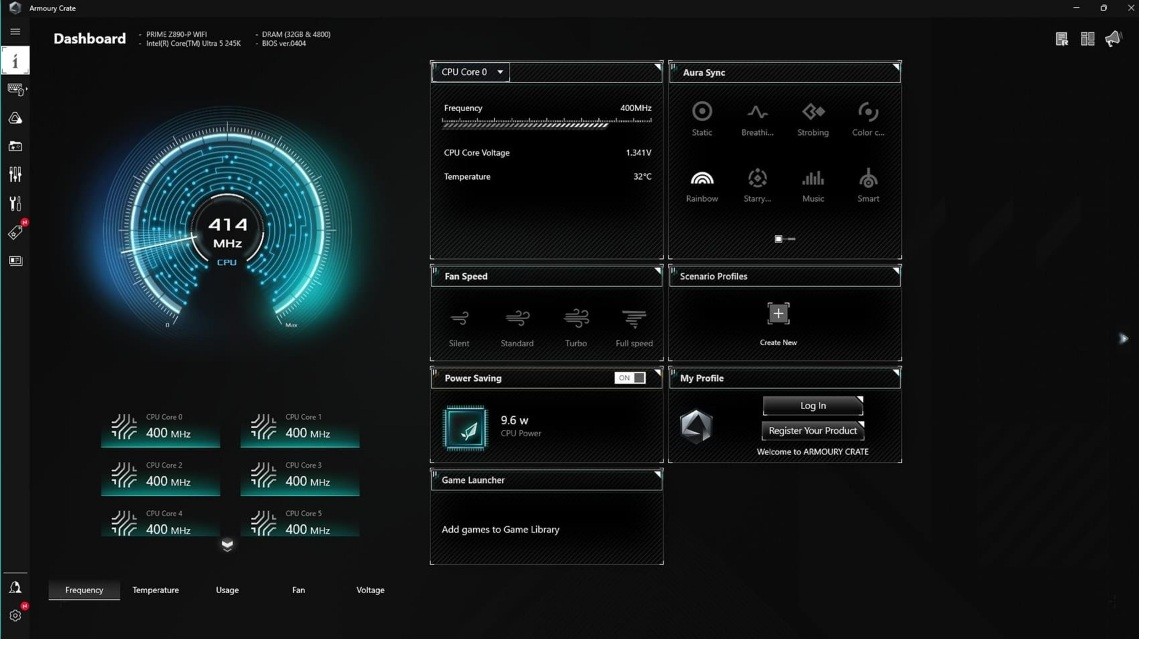1152x648 pixels.
Task: Click the 9.6 w CPU Power reading
Action: [520, 426]
